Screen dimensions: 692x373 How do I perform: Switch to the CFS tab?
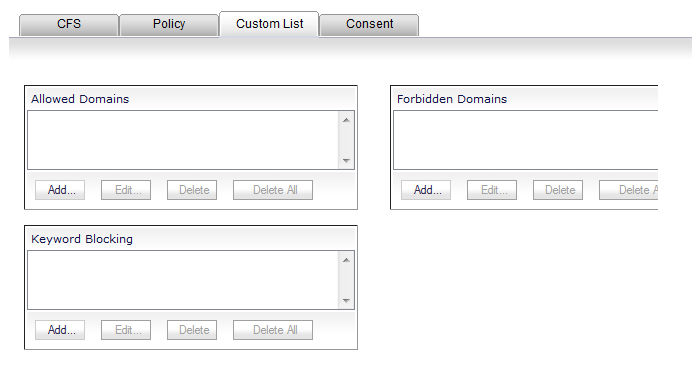69,24
